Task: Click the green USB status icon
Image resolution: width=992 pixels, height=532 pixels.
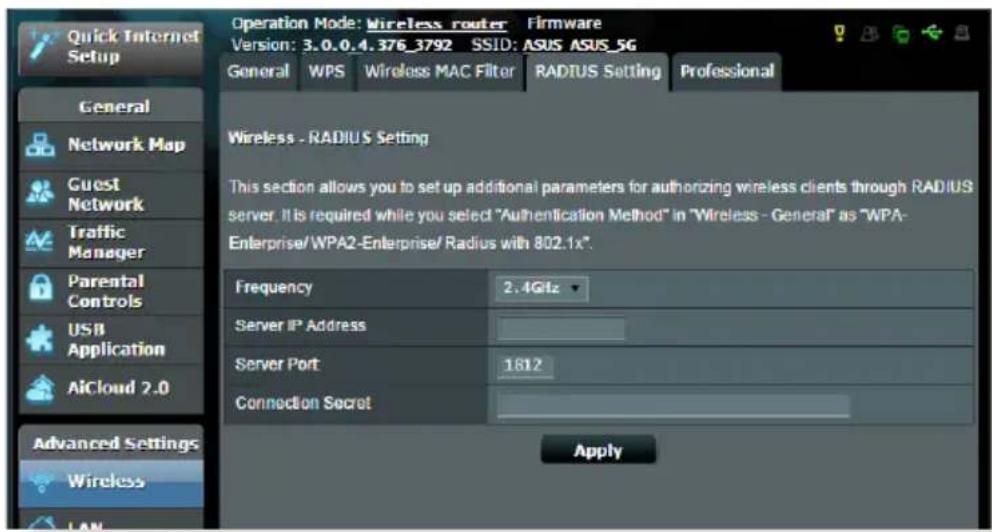Action: [931, 32]
